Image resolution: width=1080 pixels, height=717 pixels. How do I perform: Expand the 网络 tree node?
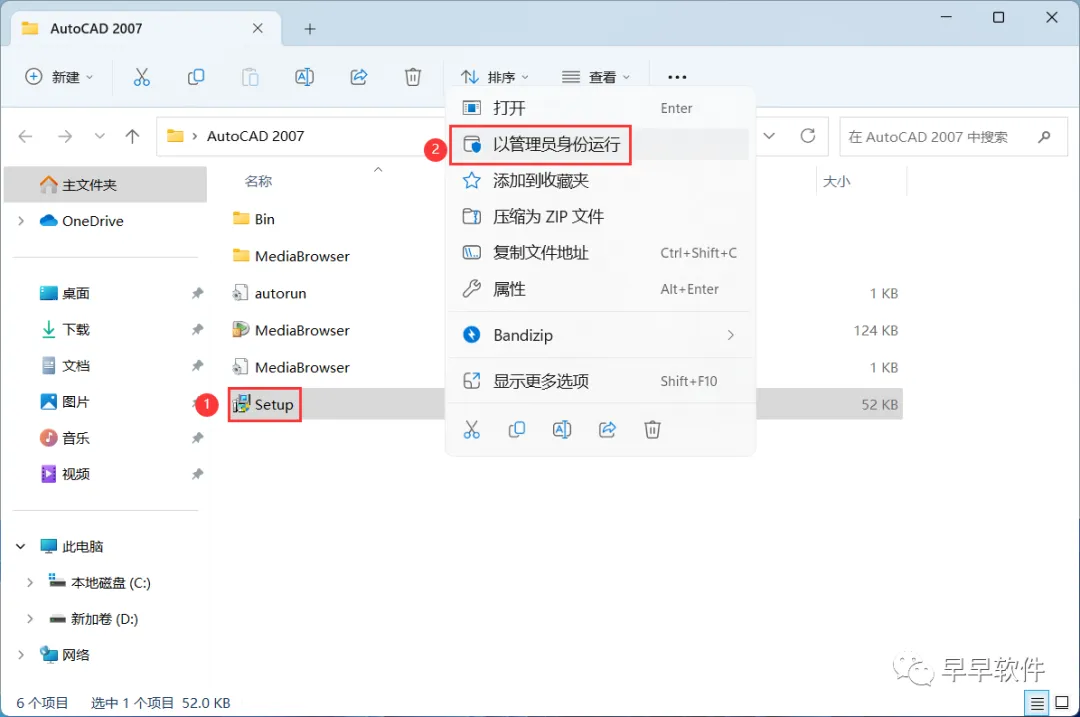[x=21, y=654]
